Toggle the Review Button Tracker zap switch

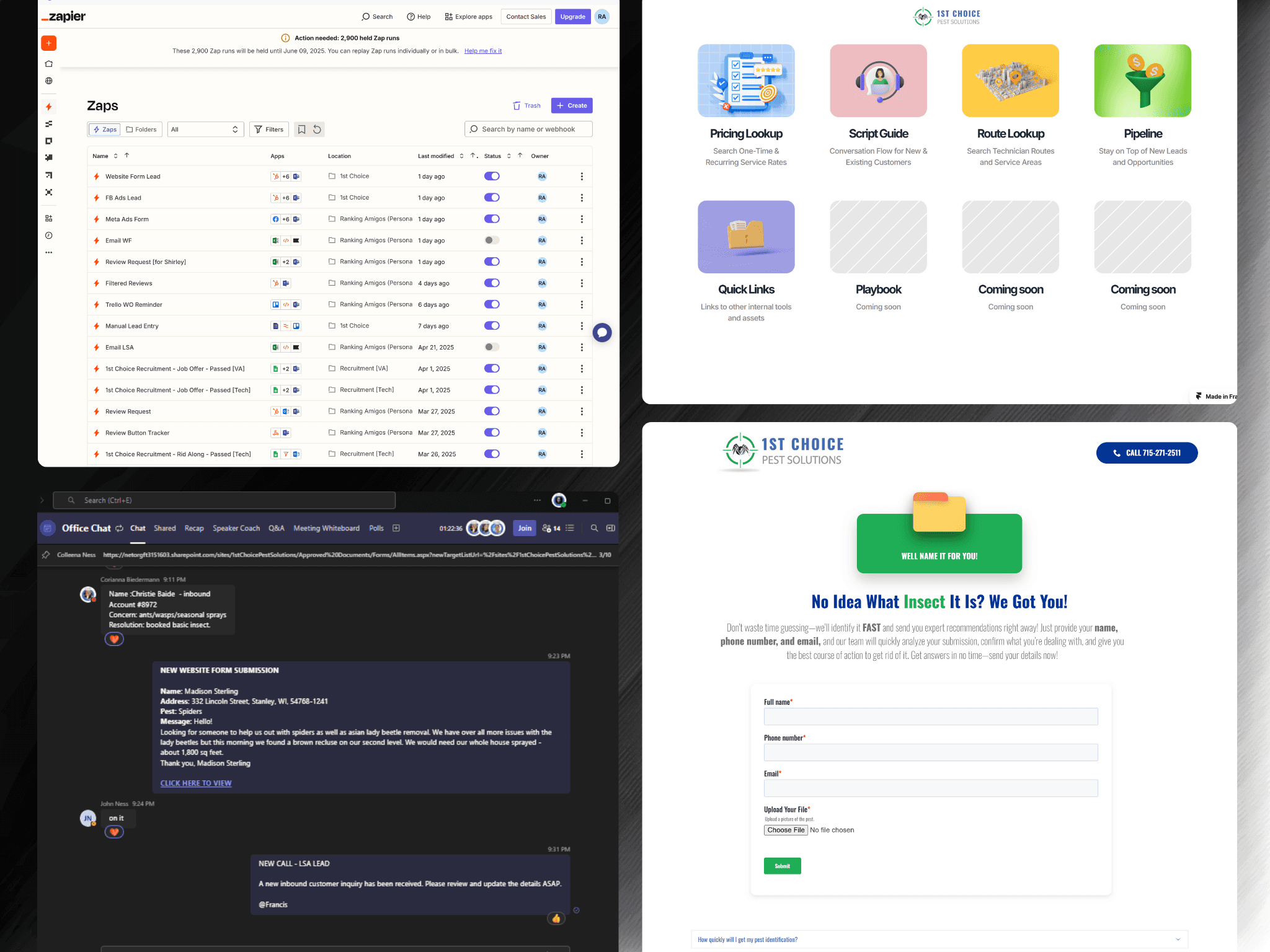492,433
